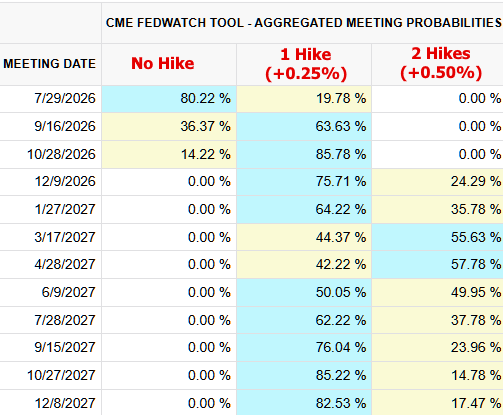The image size is (503, 415).
Task: Select the 10/28/2026 meeting date cell
Action: click(x=50, y=155)
